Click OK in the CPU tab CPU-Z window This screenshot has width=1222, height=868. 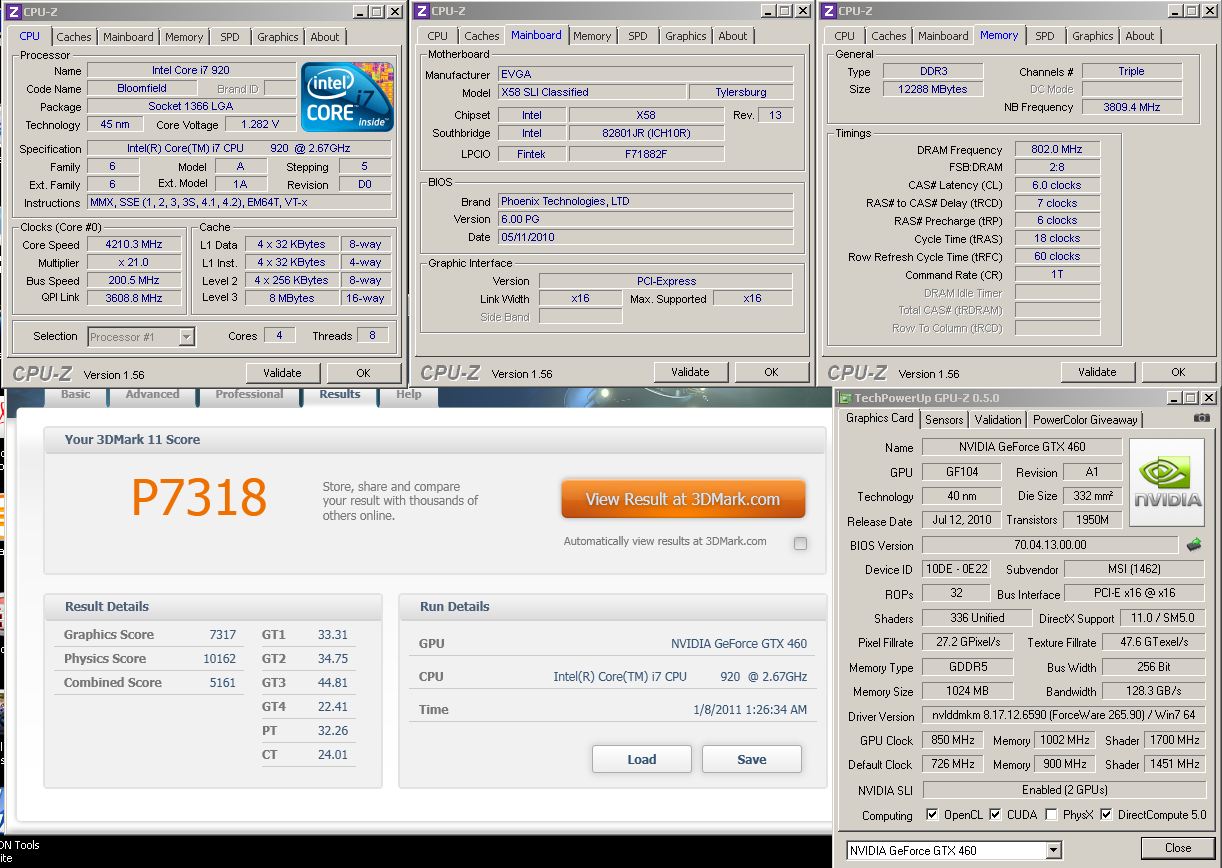point(363,373)
